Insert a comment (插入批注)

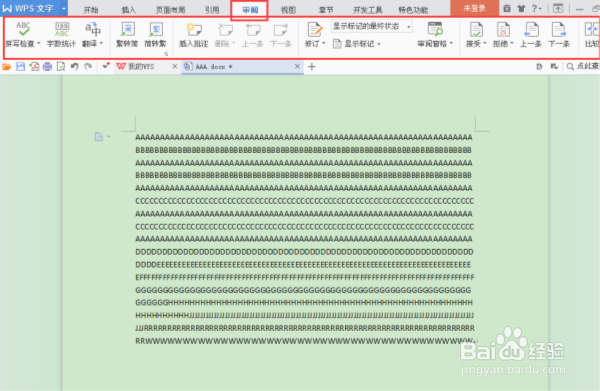(194, 34)
